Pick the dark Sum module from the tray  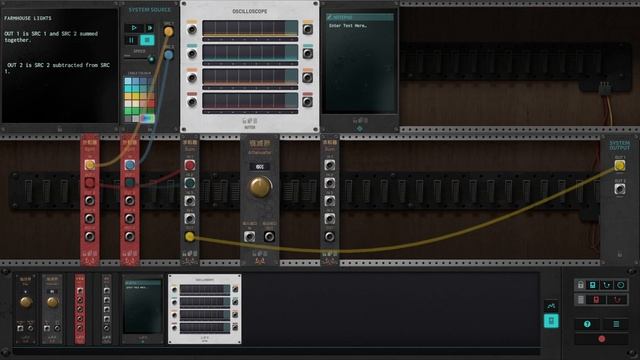click(x=107, y=309)
